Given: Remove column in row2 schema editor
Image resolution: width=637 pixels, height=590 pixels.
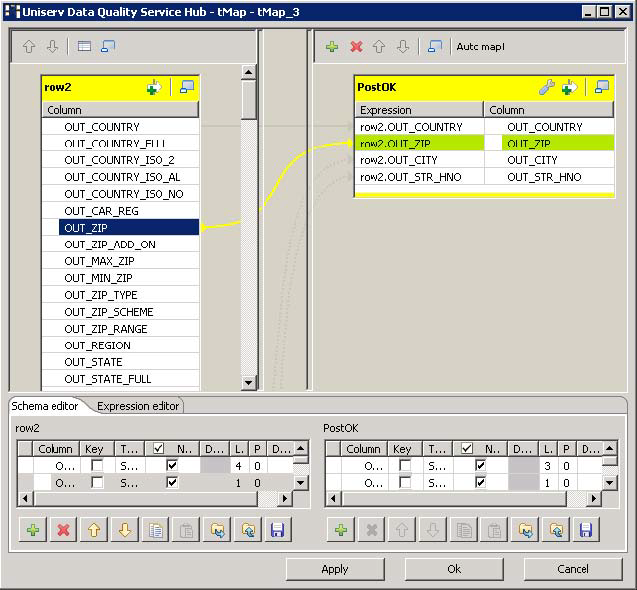Looking at the screenshot, I should pos(63,530).
